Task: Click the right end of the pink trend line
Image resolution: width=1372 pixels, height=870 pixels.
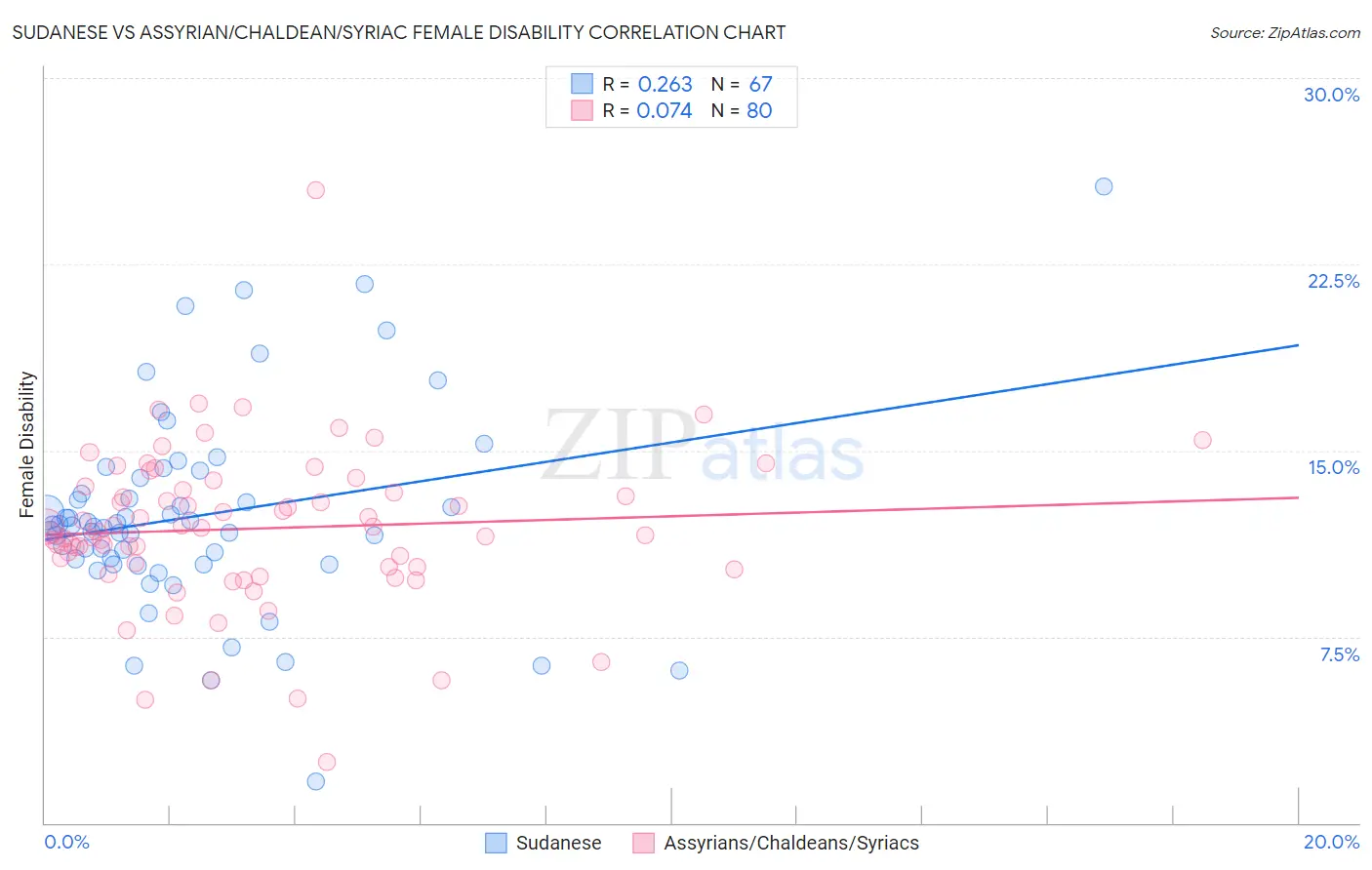Action: (1297, 497)
